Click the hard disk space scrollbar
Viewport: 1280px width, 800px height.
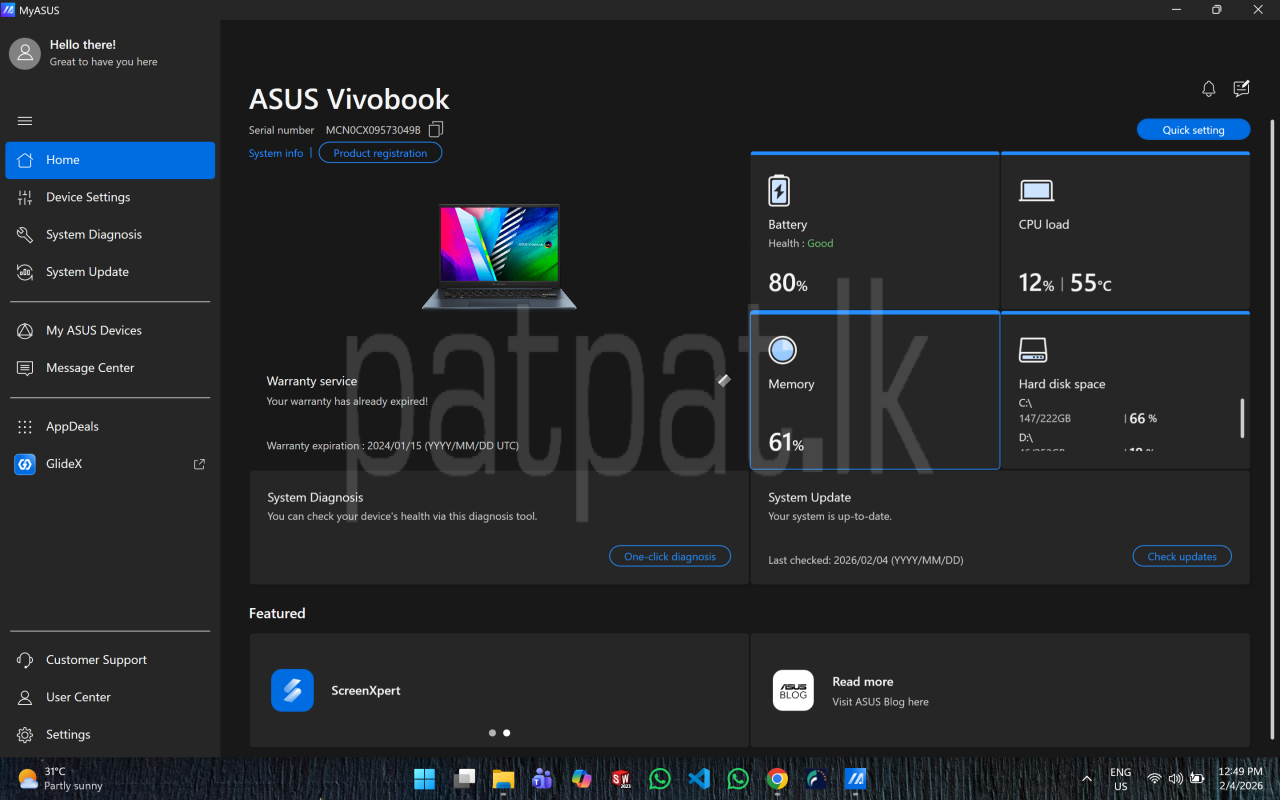pyautogui.click(x=1242, y=418)
